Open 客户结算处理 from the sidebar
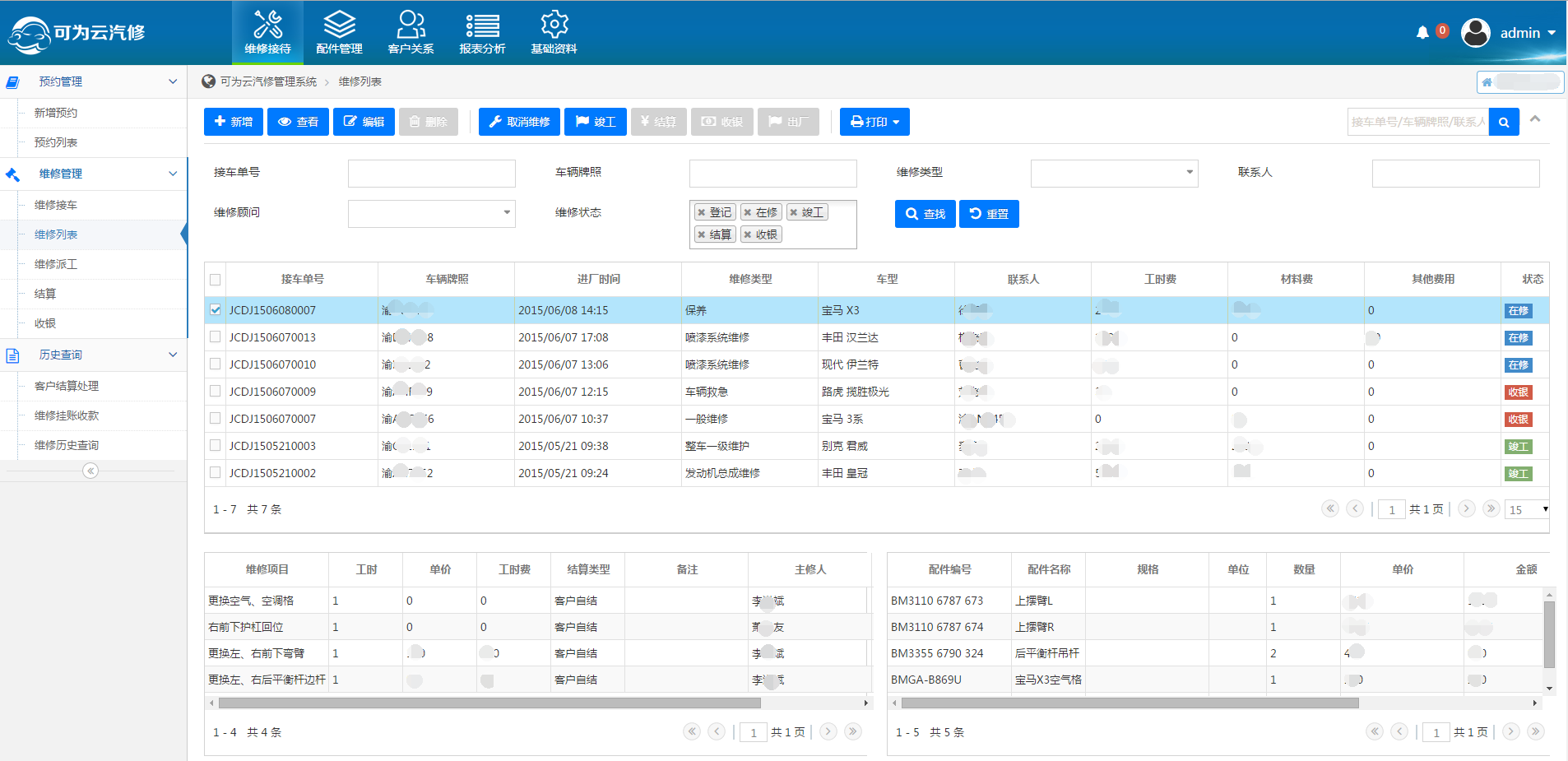Viewport: 1568px width, 761px height. click(x=67, y=386)
